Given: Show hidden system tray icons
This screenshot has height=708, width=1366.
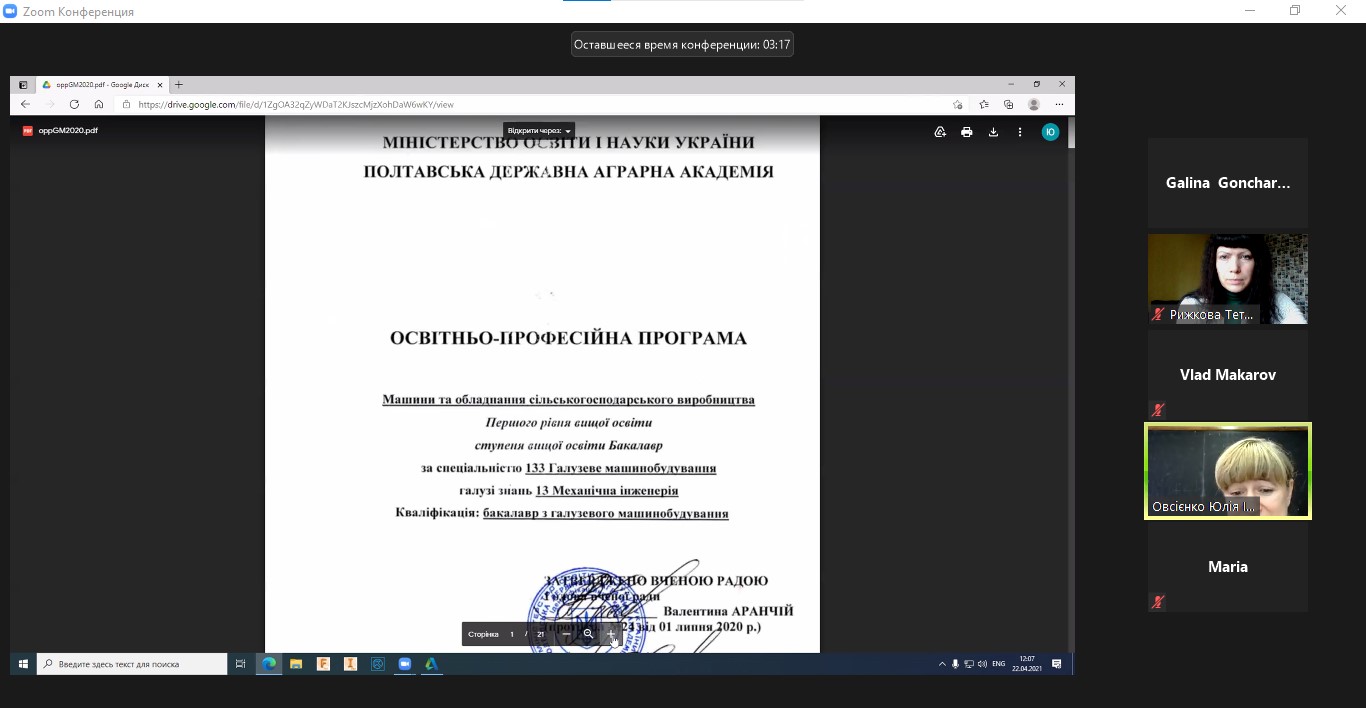Looking at the screenshot, I should point(941,664).
